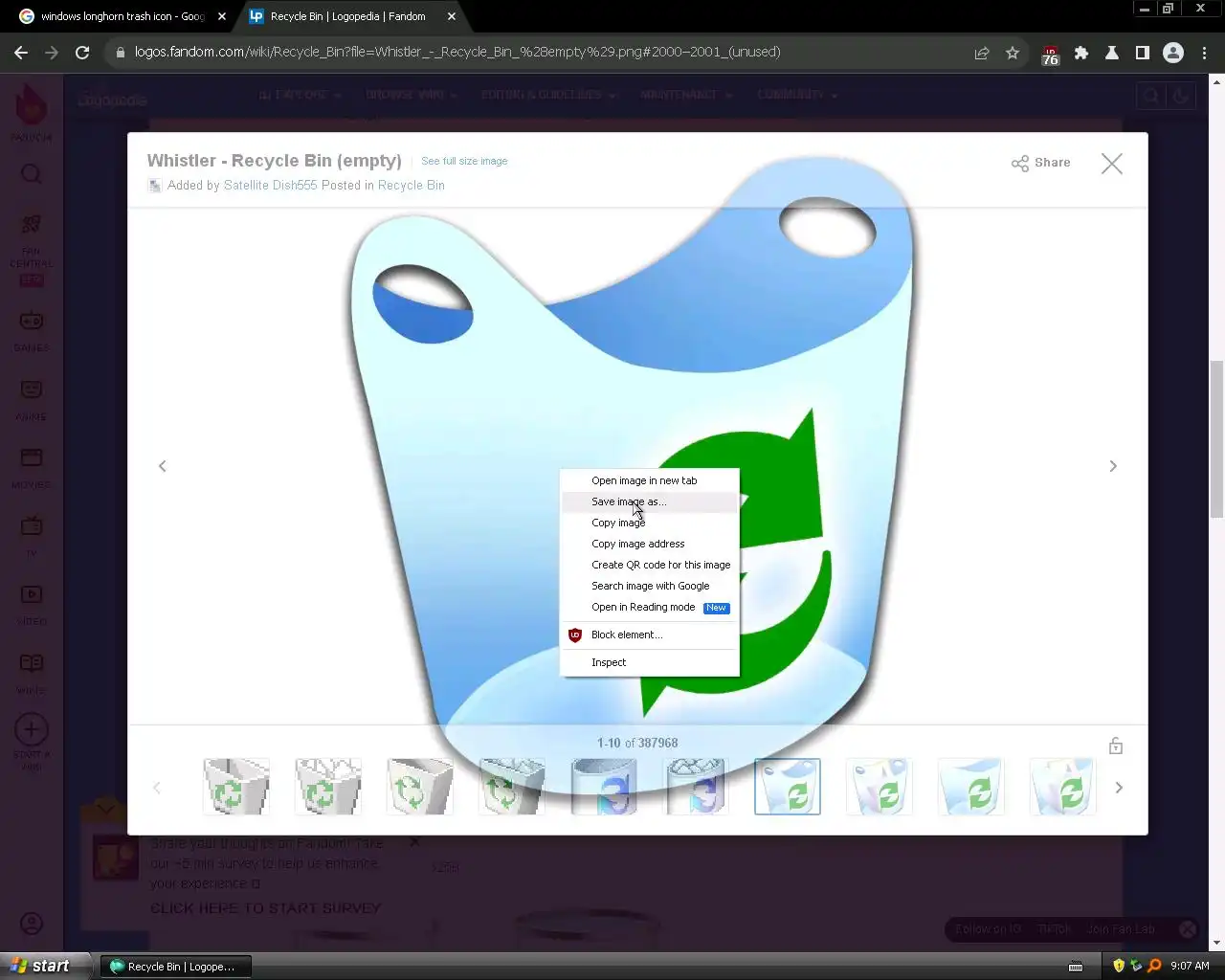The width and height of the screenshot is (1225, 980).
Task: Open Satellite Dish555 user profile link
Action: tap(270, 185)
